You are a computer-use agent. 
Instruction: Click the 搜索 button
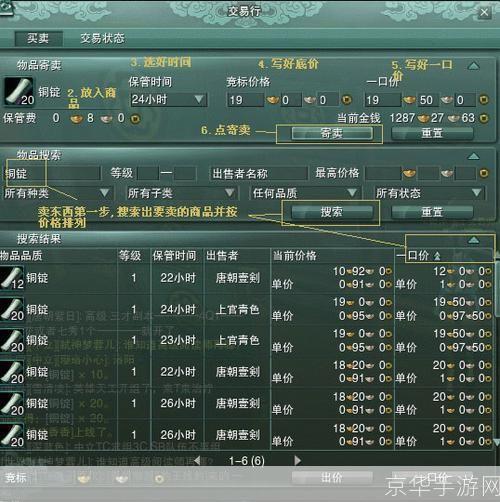[x=332, y=212]
